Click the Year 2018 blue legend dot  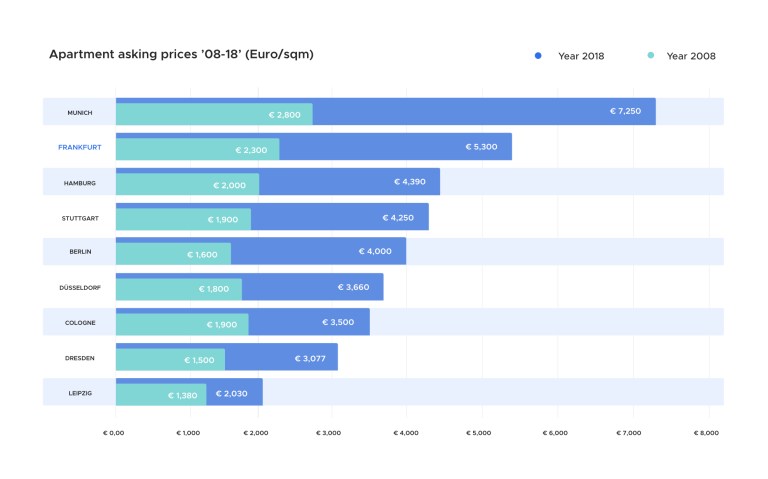pyautogui.click(x=538, y=56)
